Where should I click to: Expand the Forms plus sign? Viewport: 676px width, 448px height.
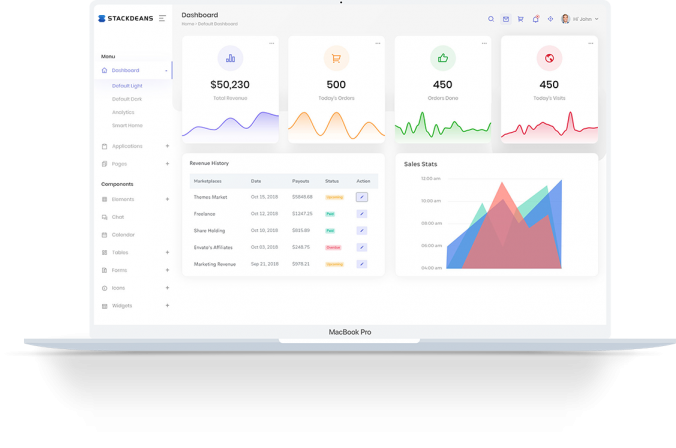pos(167,270)
